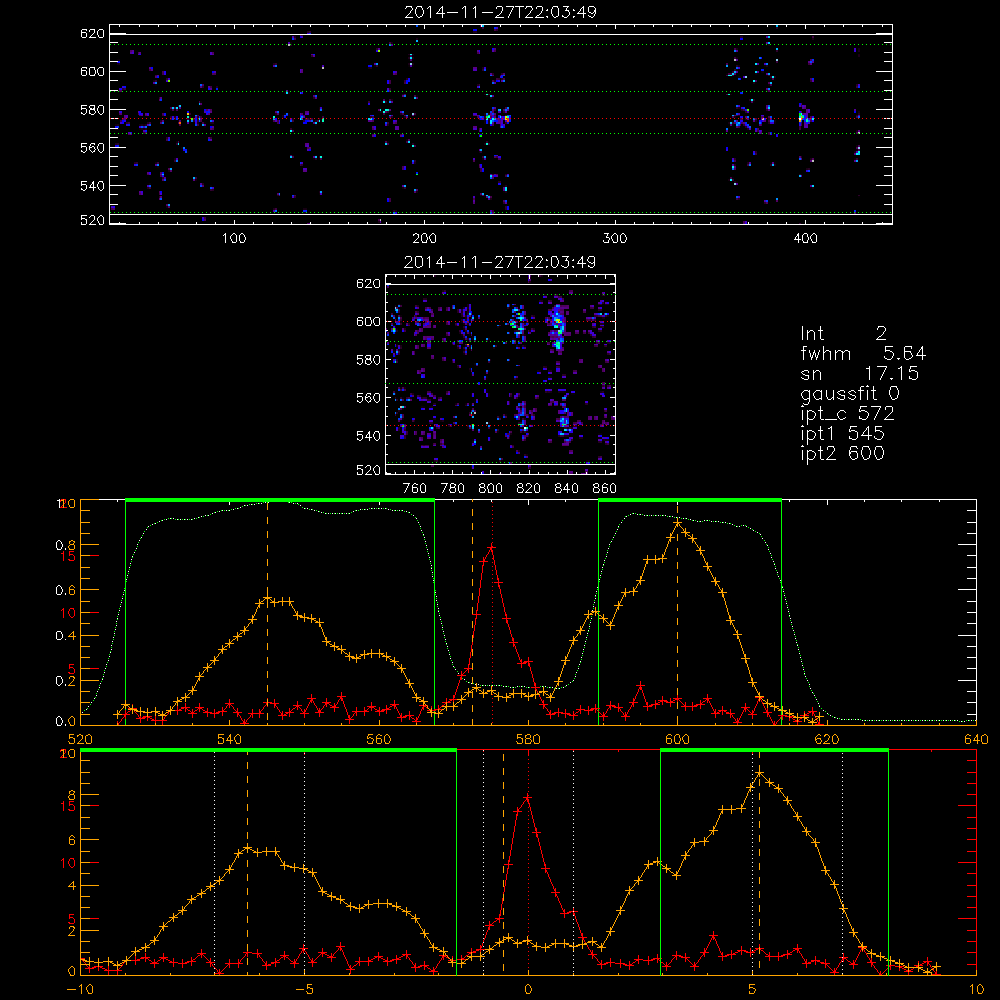Click x-axis label 640 on profile plot
This screenshot has height=1000, width=1000.
coord(976,739)
